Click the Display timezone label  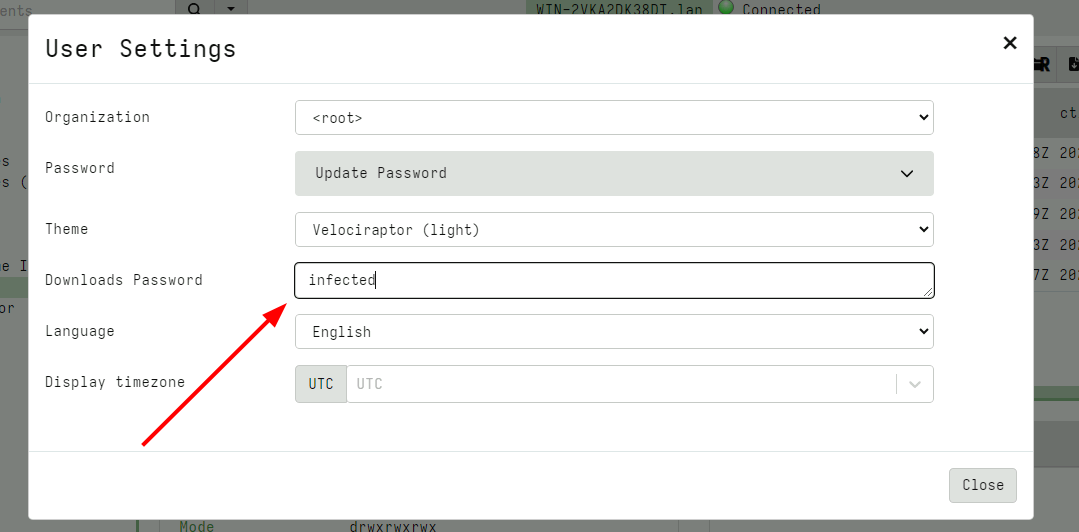pos(115,382)
